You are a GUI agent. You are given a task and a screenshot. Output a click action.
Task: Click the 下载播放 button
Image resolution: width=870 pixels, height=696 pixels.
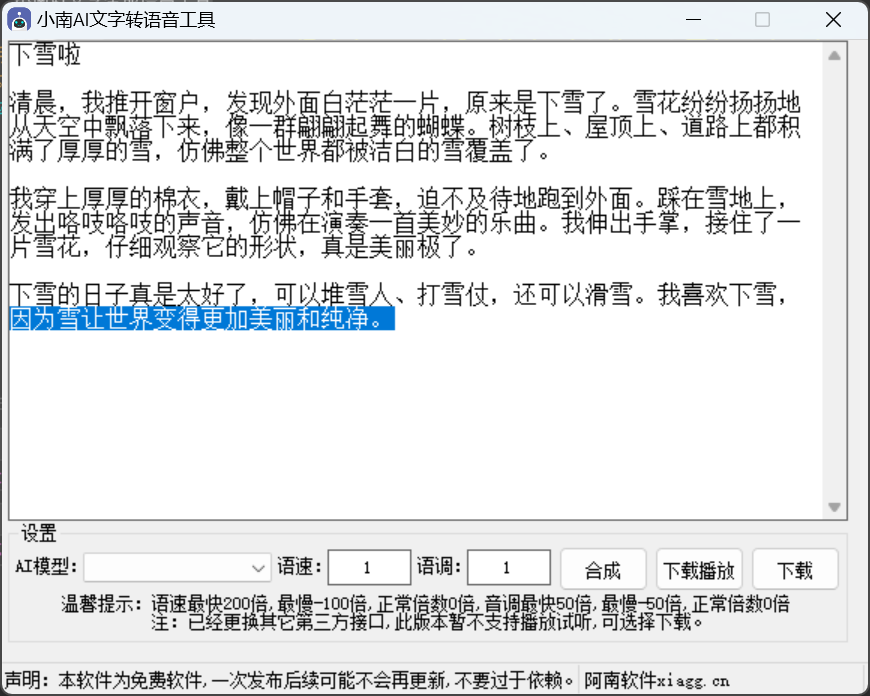point(699,569)
